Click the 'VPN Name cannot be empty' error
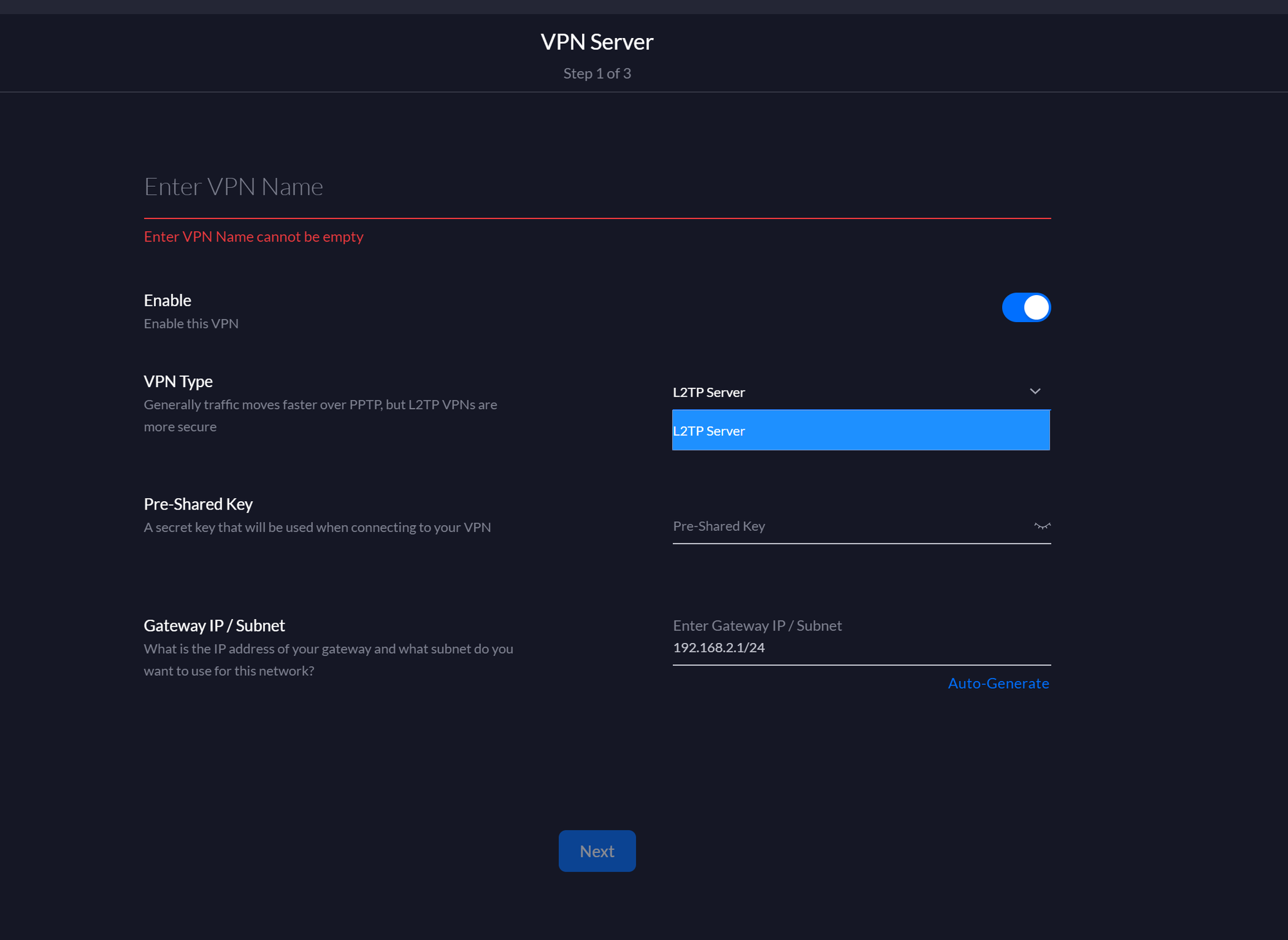 pyautogui.click(x=253, y=237)
